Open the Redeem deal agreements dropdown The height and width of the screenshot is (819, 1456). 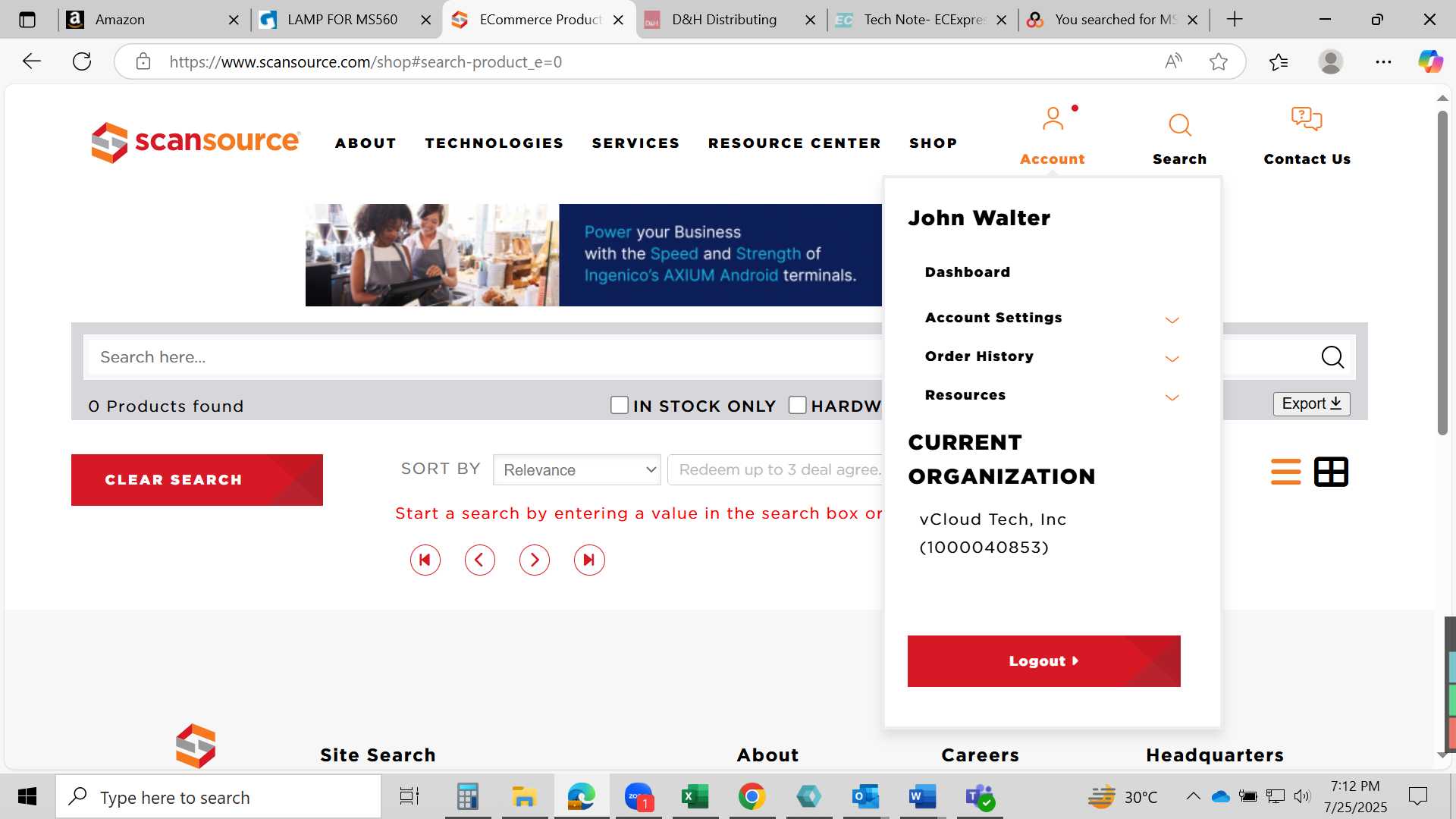point(775,470)
